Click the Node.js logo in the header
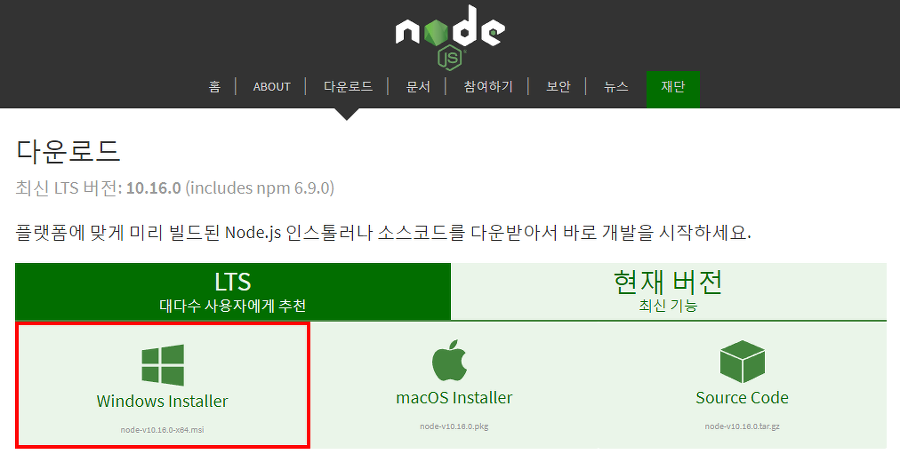900x462 pixels. click(x=450, y=37)
